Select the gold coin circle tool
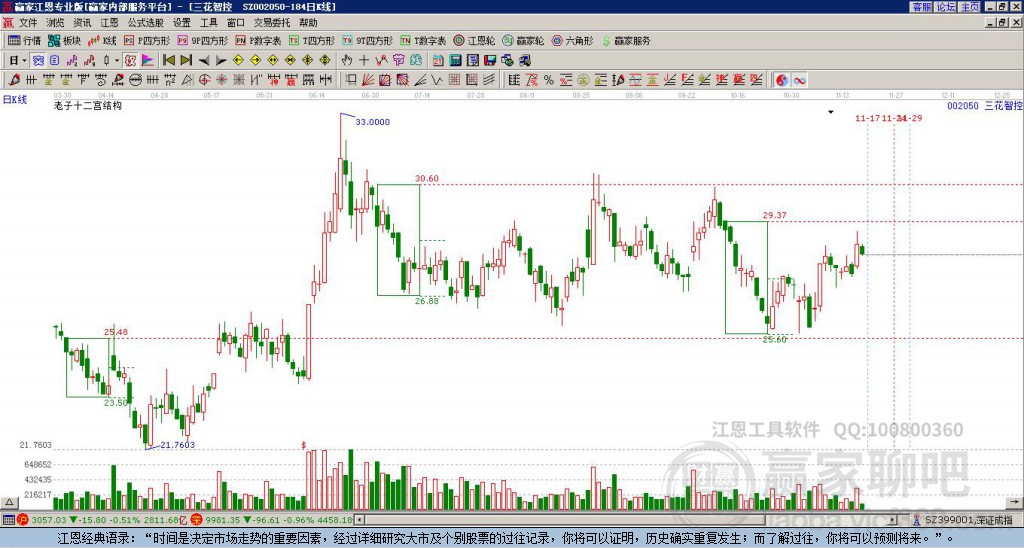This screenshot has width=1024, height=548. 583,80
